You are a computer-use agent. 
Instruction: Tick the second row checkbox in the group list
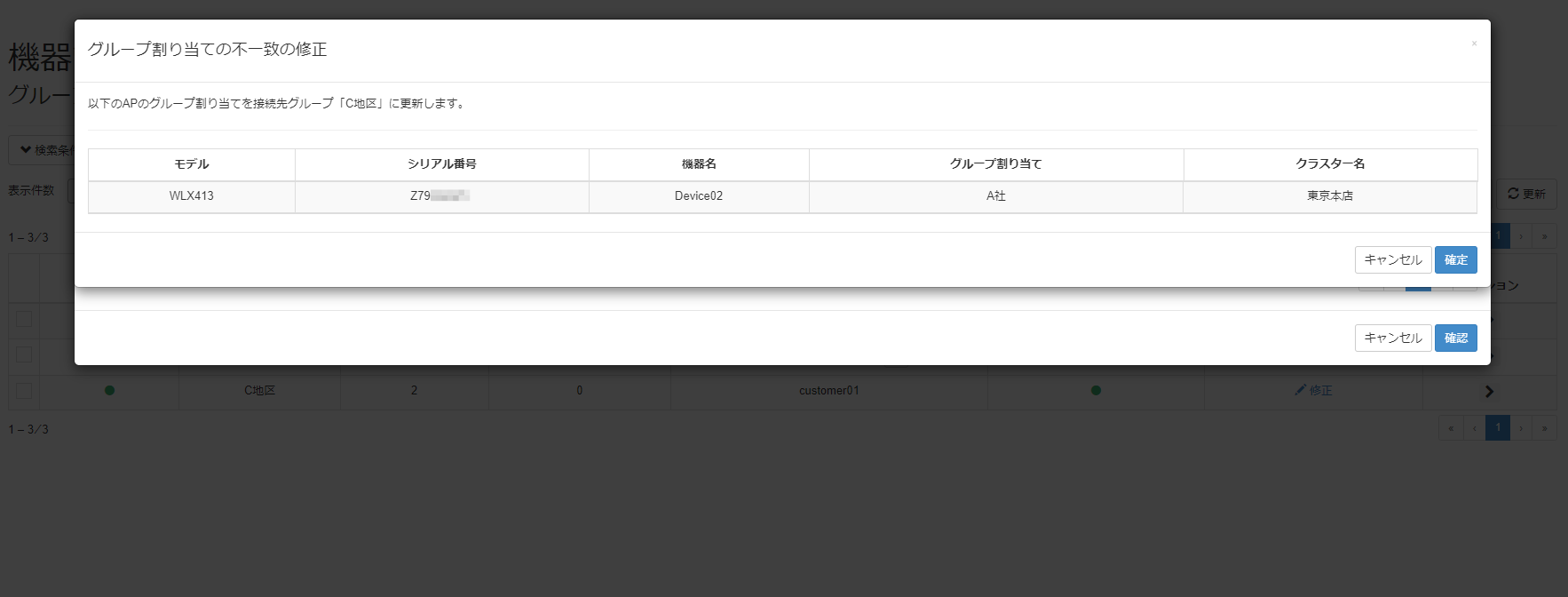[x=24, y=354]
